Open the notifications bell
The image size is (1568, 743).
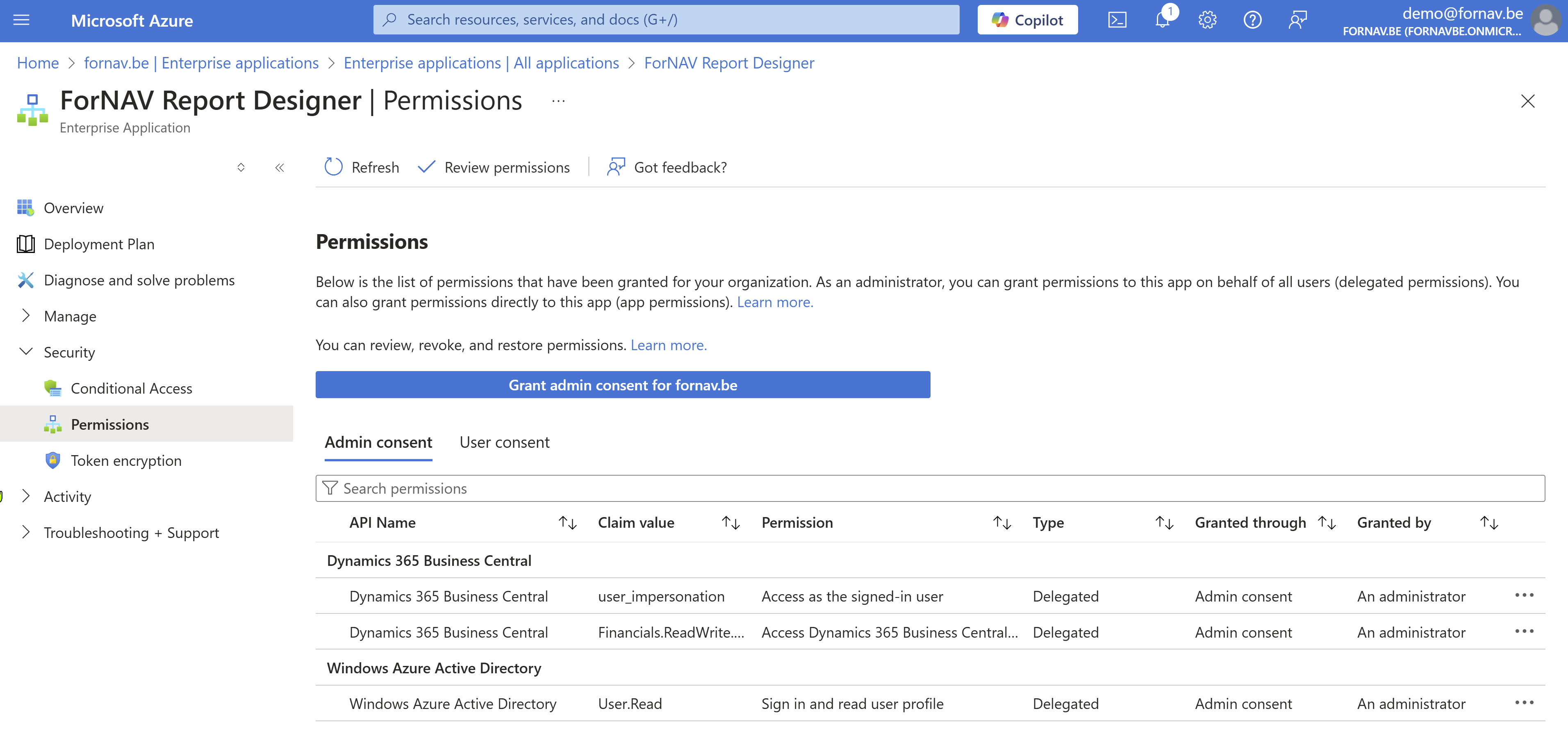point(1162,20)
